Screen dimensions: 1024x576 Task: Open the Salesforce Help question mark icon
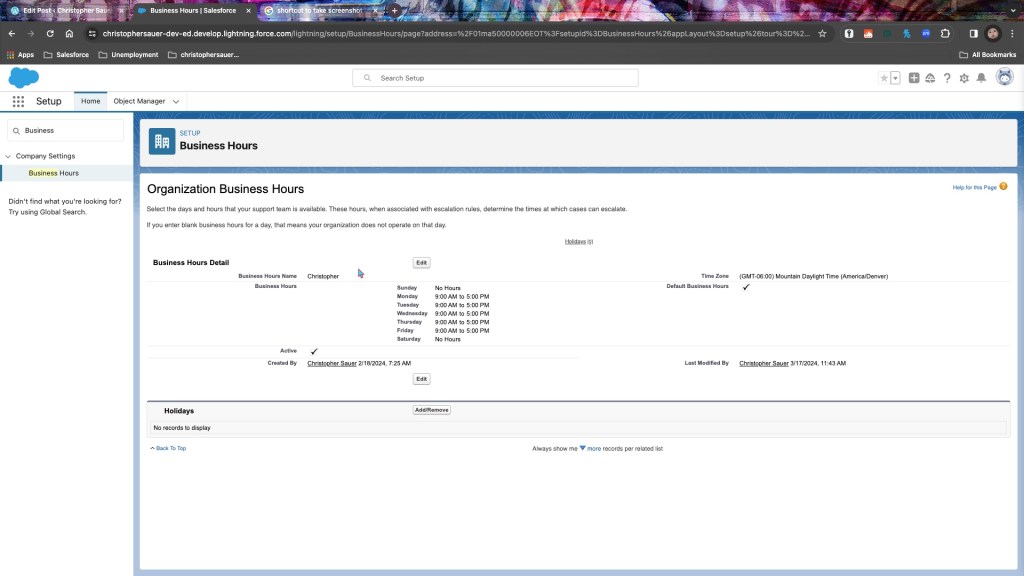tap(947, 78)
